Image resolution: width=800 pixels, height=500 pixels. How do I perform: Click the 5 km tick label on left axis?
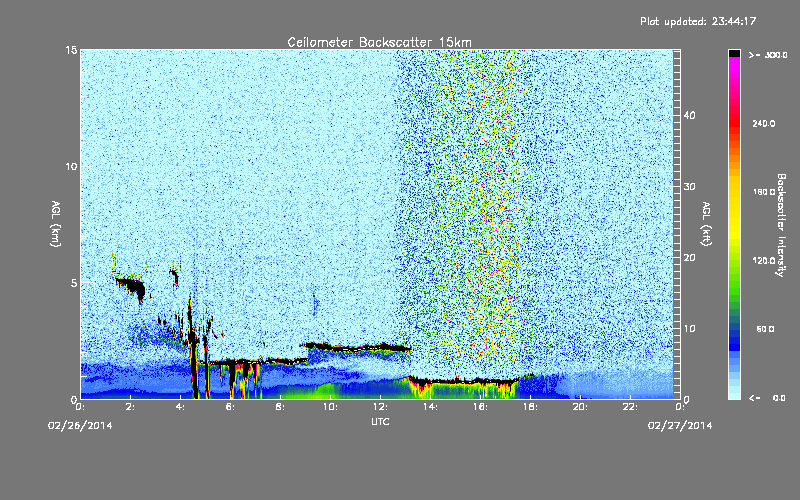[x=74, y=283]
